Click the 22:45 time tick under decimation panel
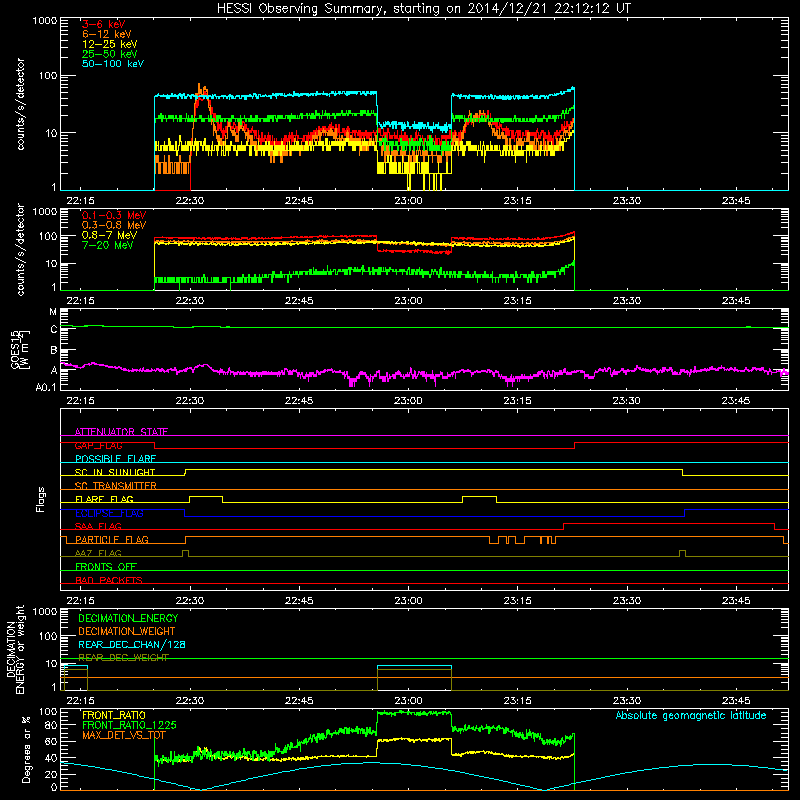This screenshot has width=800, height=800. pos(299,701)
